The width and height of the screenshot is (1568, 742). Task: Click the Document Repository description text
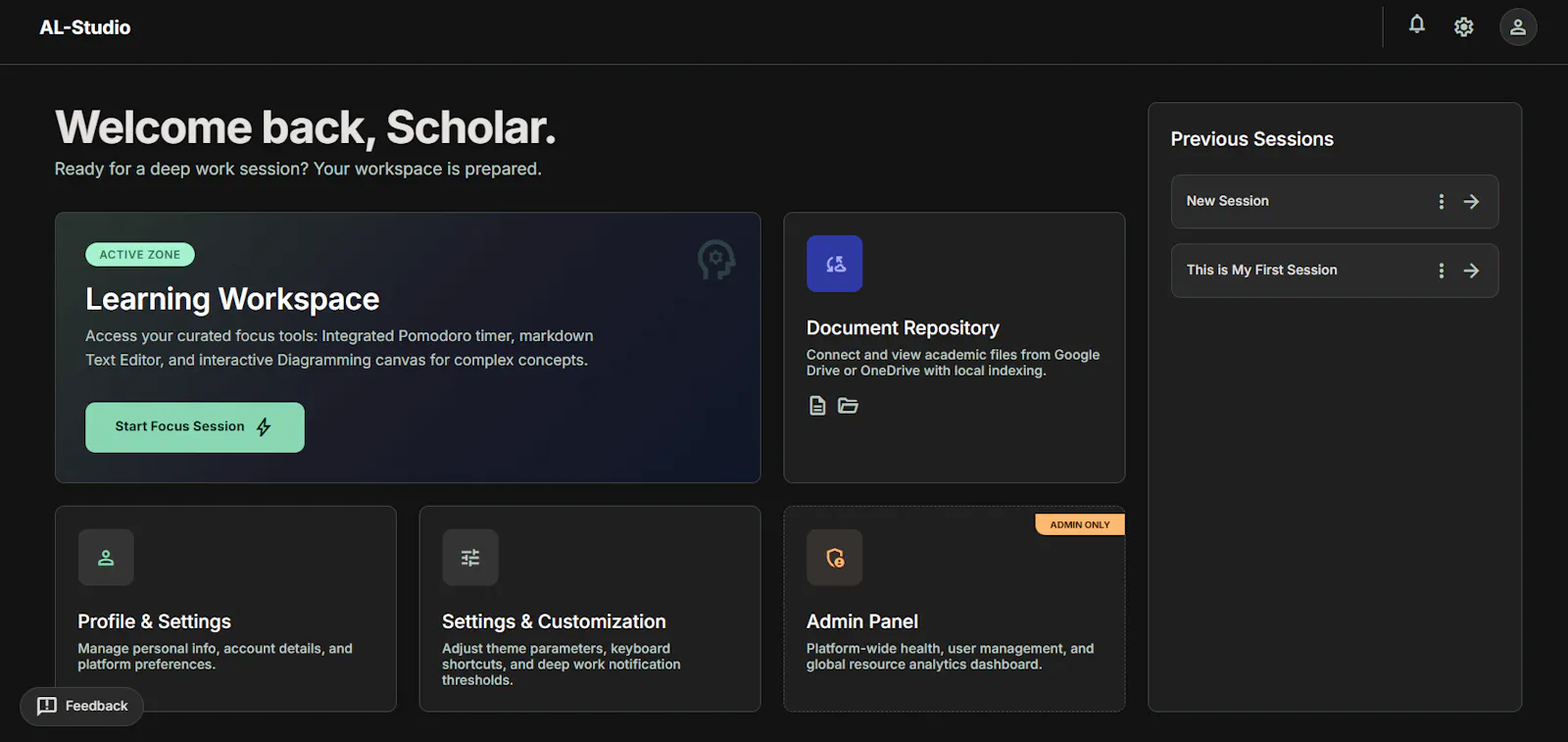tap(953, 363)
